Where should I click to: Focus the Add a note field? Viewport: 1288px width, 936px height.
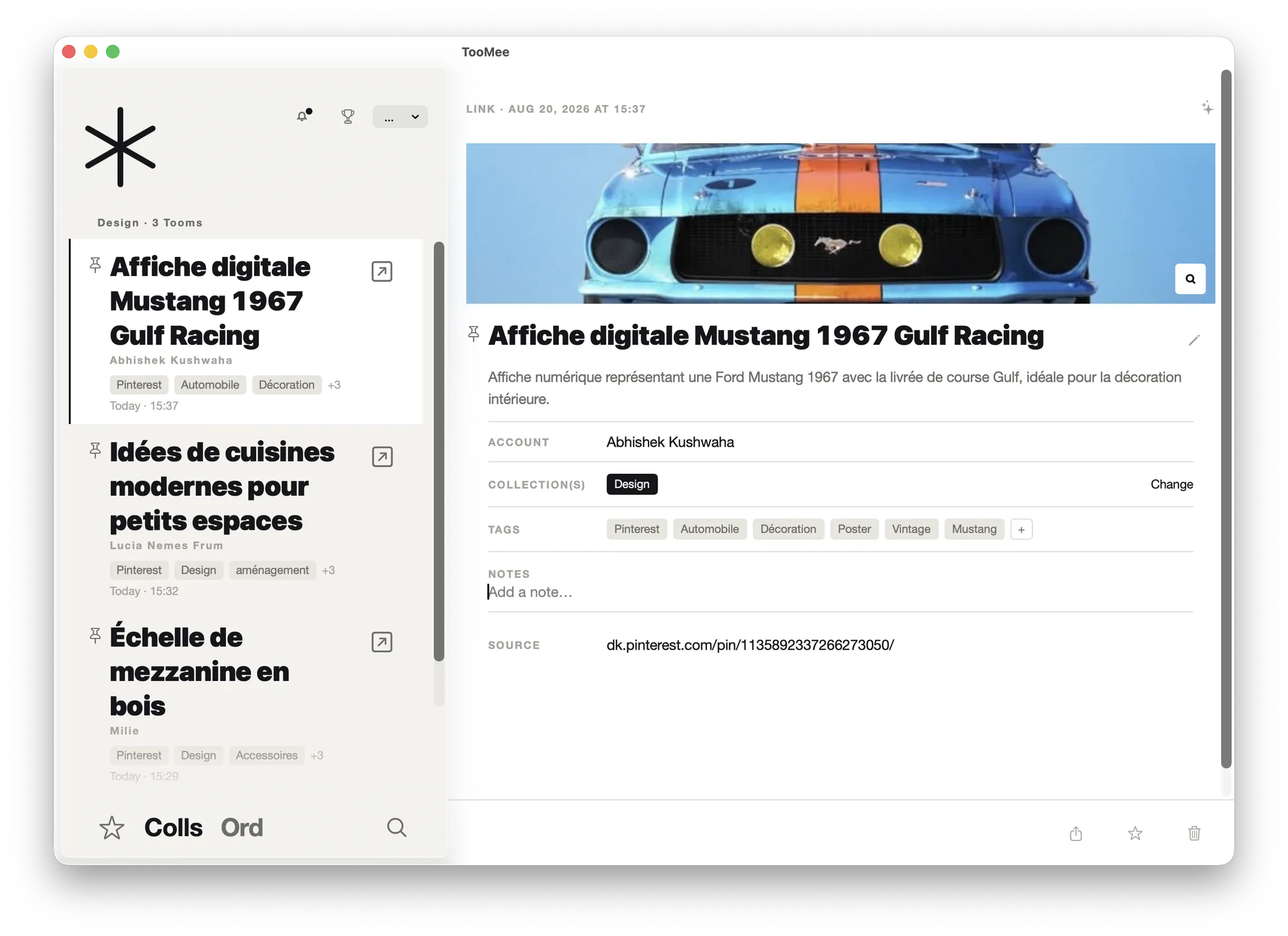tap(840, 592)
